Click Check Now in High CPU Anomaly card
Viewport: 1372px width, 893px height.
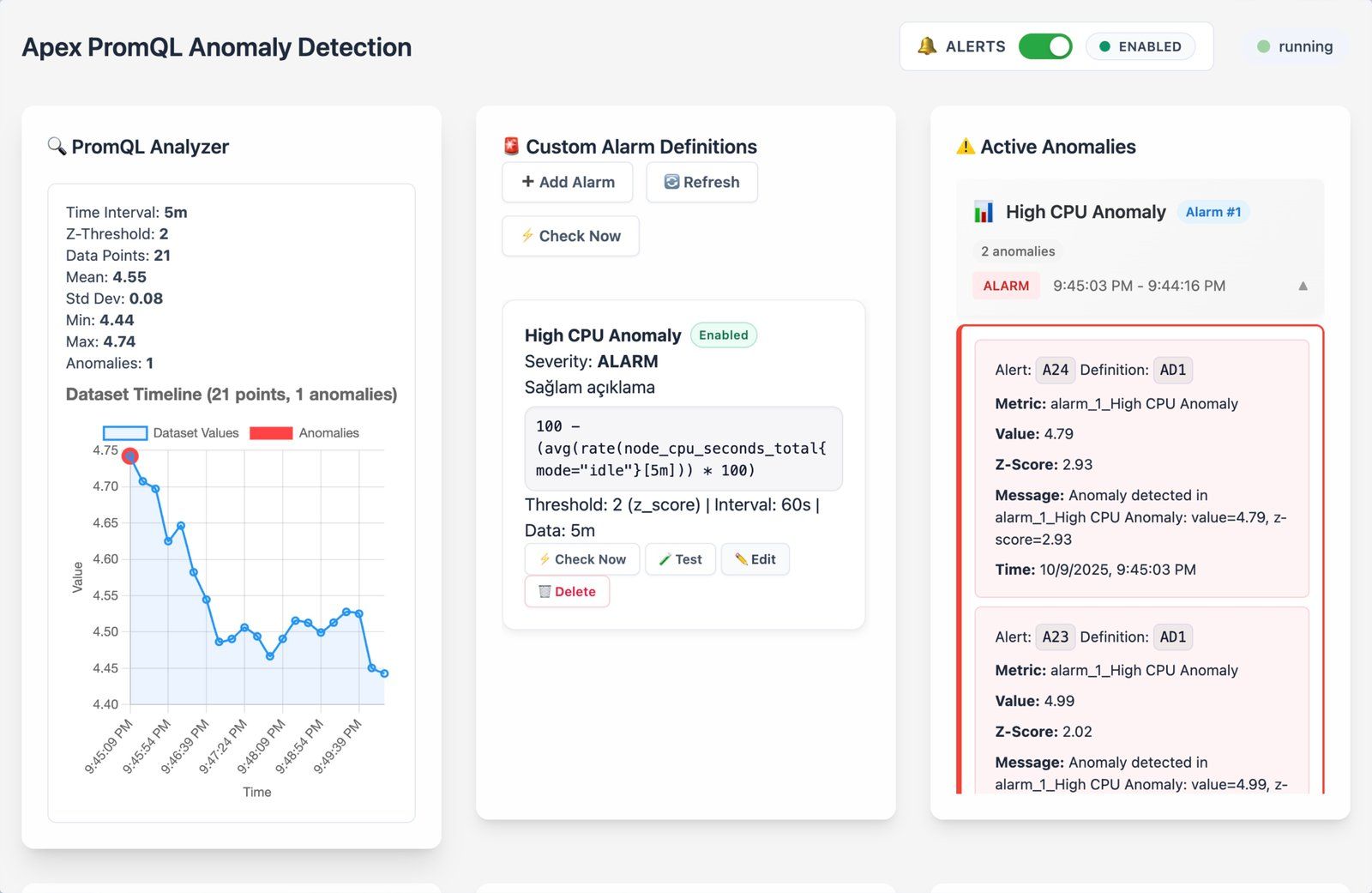click(x=582, y=559)
